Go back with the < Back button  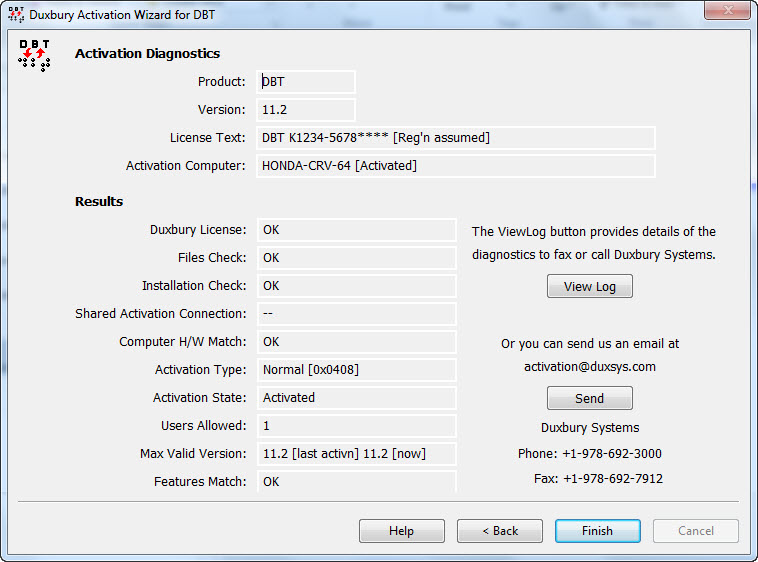500,531
